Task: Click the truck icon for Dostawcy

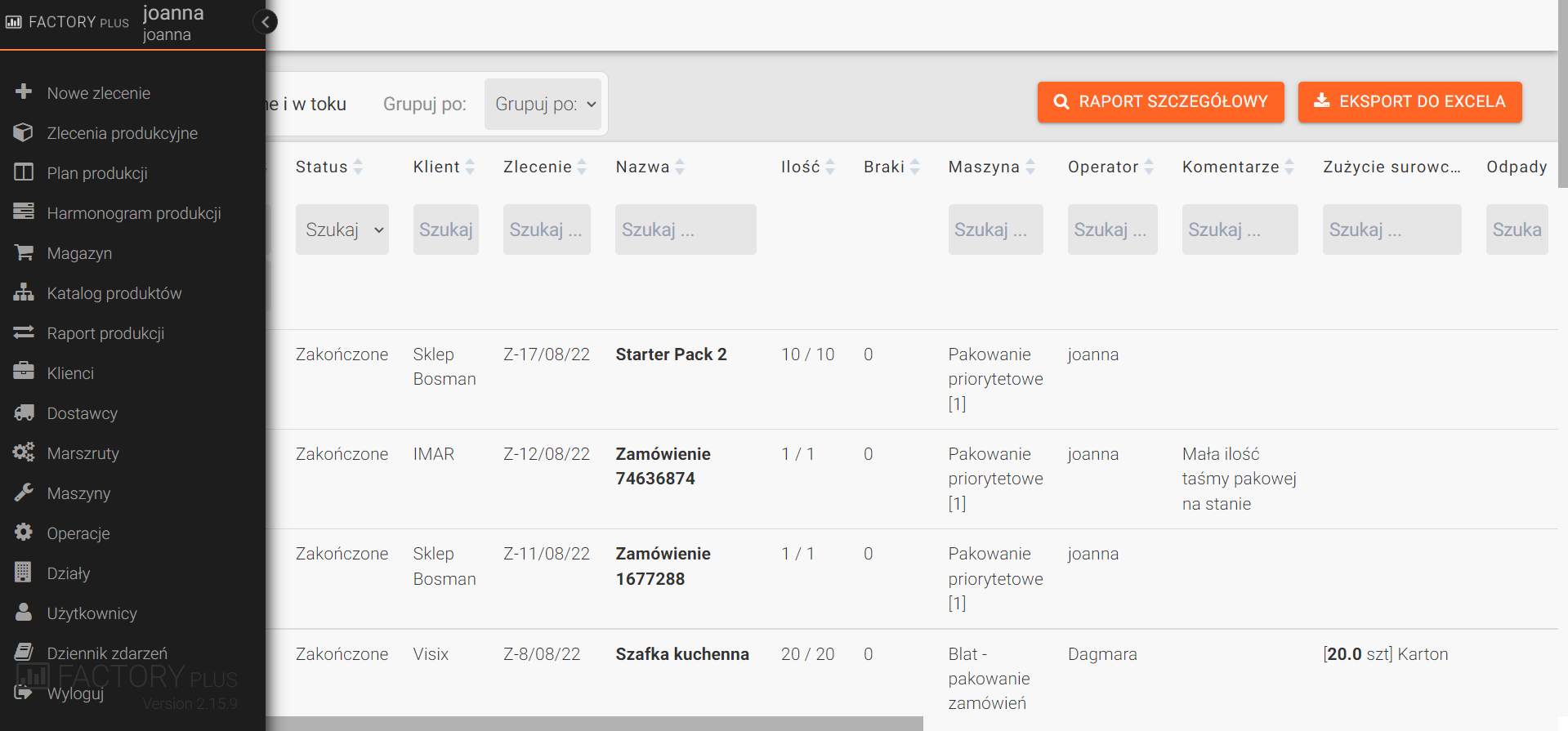Action: click(24, 413)
